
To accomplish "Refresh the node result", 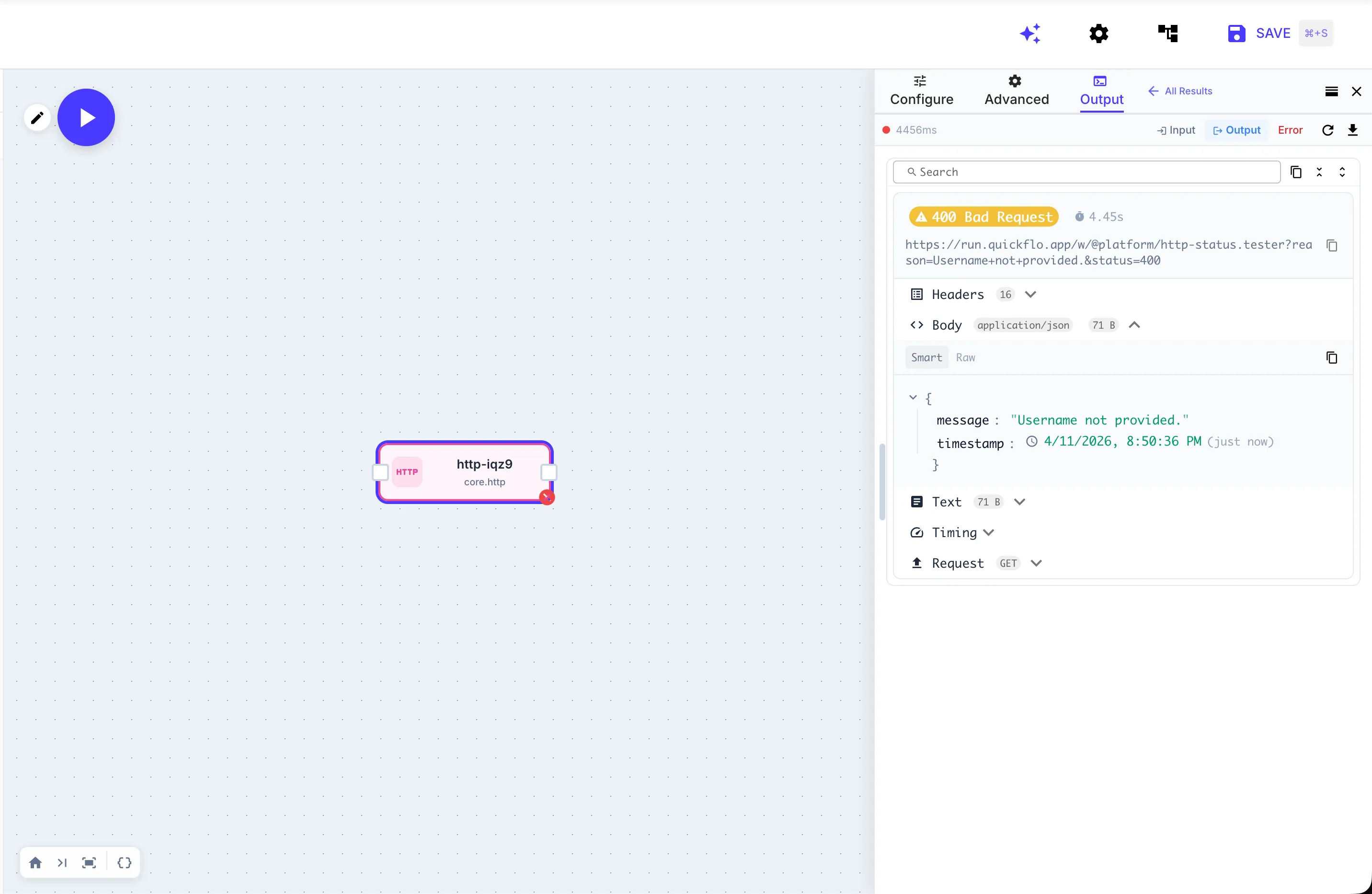I will tap(1327, 130).
